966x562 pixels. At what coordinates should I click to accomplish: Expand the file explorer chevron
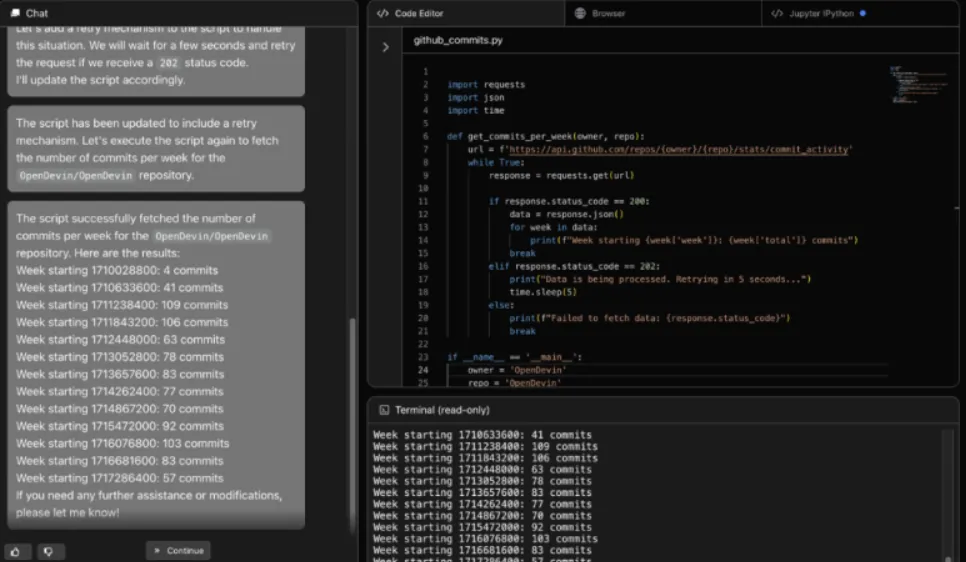pyautogui.click(x=386, y=47)
